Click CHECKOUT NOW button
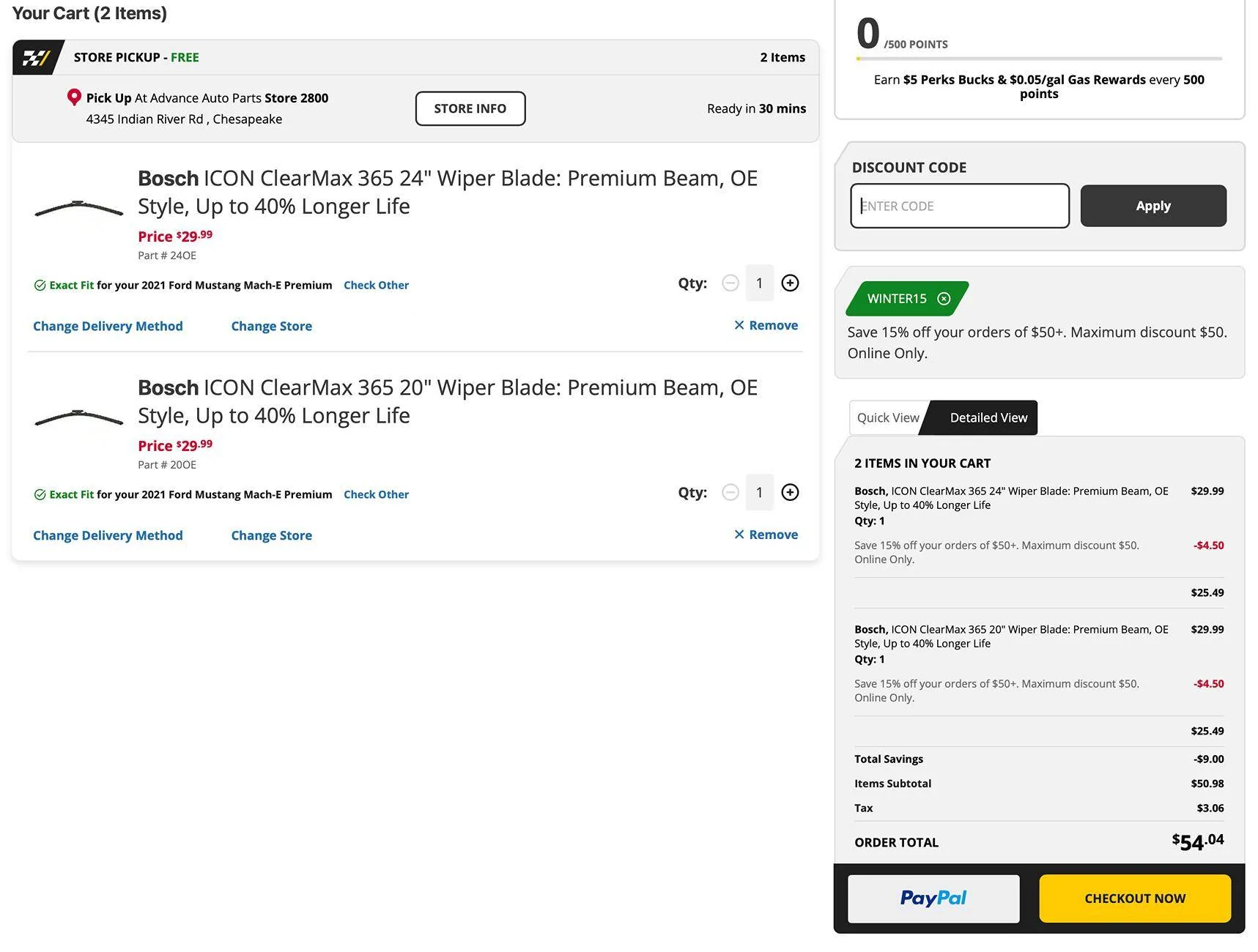 [x=1135, y=899]
